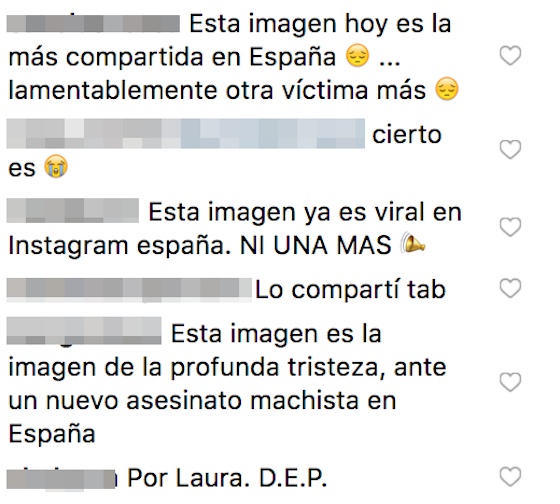
Task: Open blurred mention before 'cierto'
Action: pyautogui.click(x=186, y=134)
